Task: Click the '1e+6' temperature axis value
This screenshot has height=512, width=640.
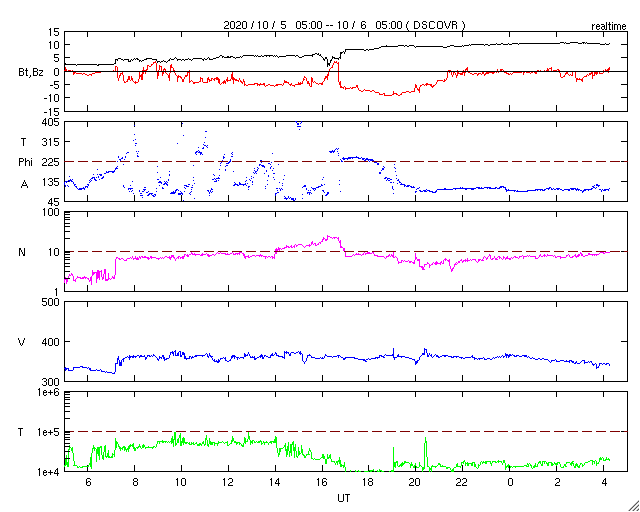Action: click(49, 392)
